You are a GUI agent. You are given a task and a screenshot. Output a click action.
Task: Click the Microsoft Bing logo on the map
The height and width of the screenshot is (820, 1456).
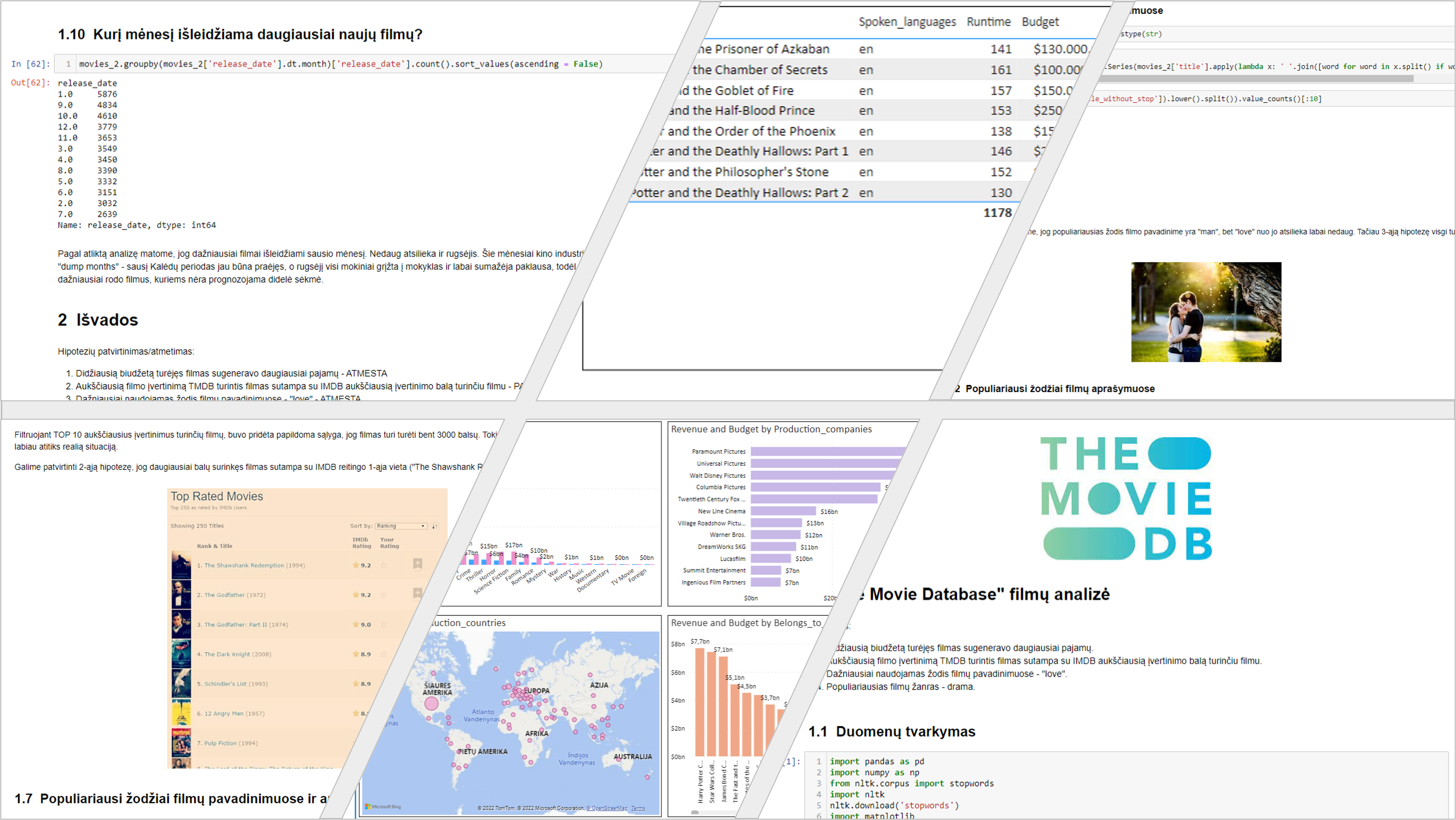click(383, 806)
